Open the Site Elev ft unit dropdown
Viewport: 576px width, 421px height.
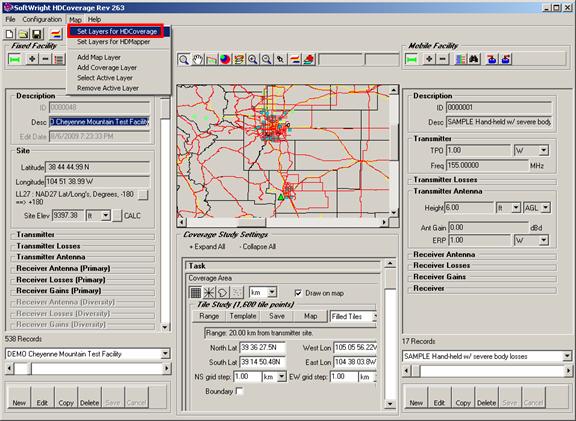(x=106, y=215)
